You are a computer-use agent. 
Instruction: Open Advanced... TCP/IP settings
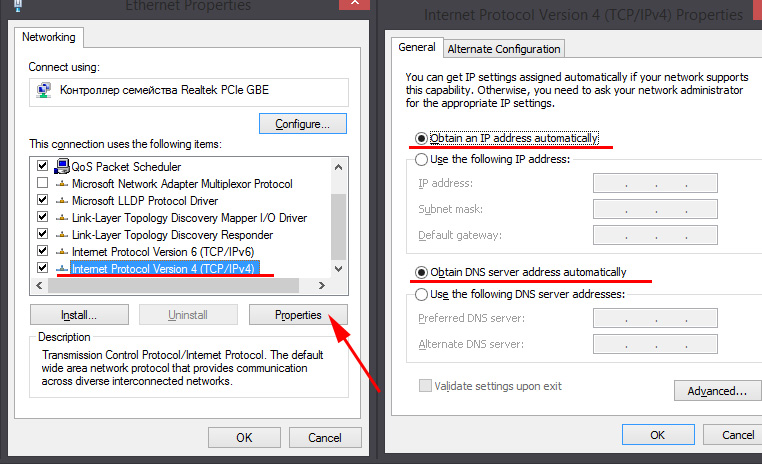[717, 391]
